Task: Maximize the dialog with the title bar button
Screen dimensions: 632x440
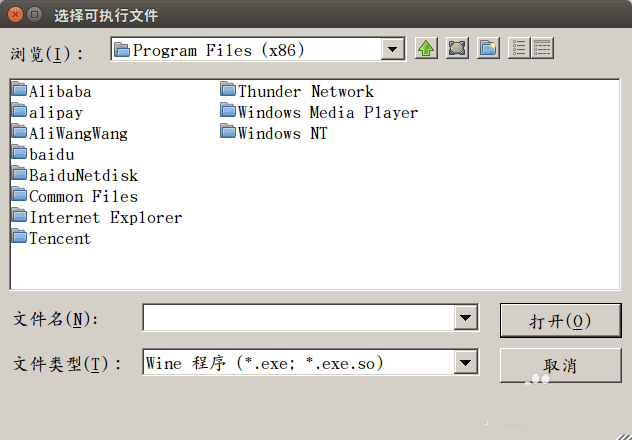Action: (35, 15)
